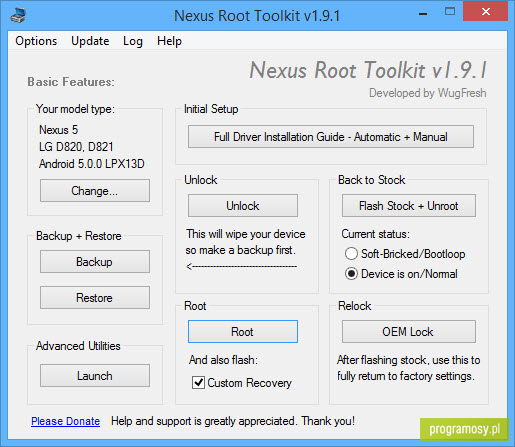Viewport: 515px width, 447px height.
Task: Click the Backup button
Action: click(95, 262)
